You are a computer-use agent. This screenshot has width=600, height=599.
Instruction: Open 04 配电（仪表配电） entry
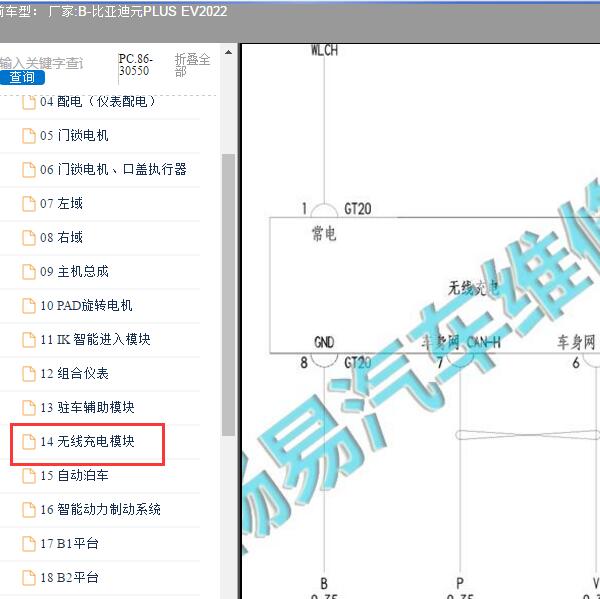pyautogui.click(x=99, y=102)
